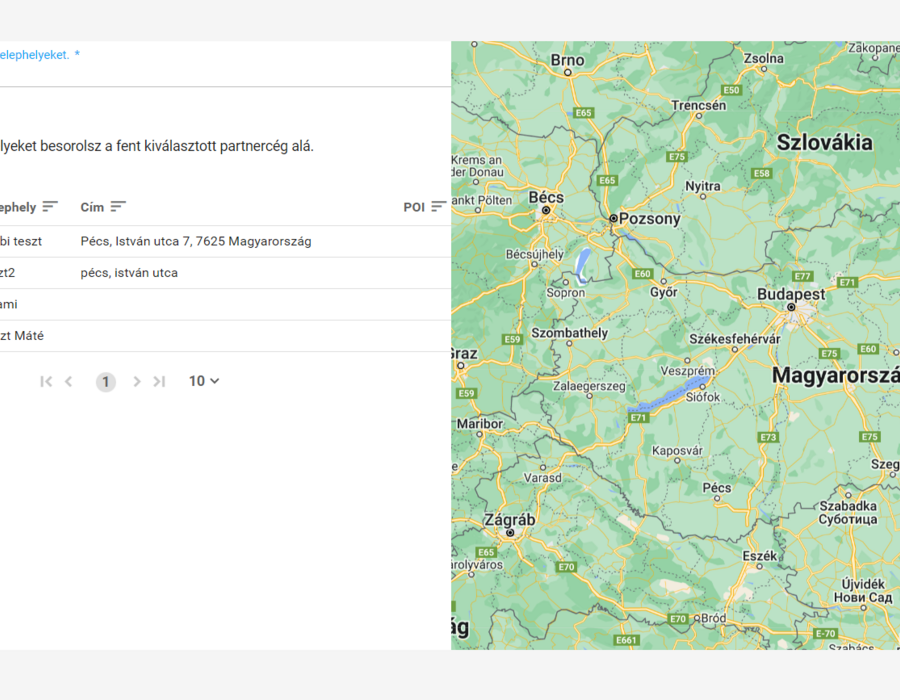Click Budapest on the map
Viewport: 900px width, 700px height.
791,307
